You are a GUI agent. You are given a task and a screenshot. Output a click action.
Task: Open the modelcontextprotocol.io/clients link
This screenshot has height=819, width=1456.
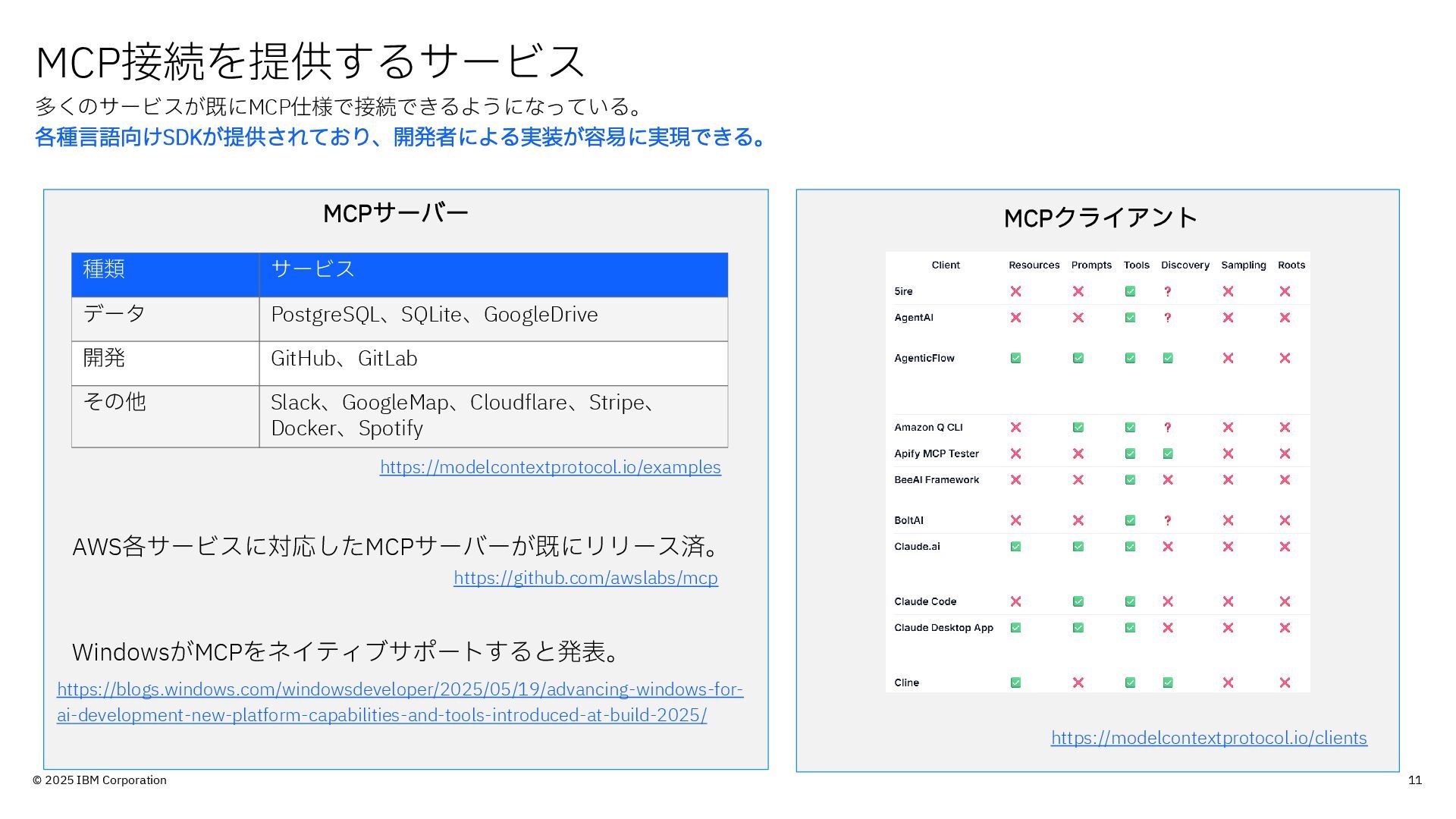pos(1209,738)
